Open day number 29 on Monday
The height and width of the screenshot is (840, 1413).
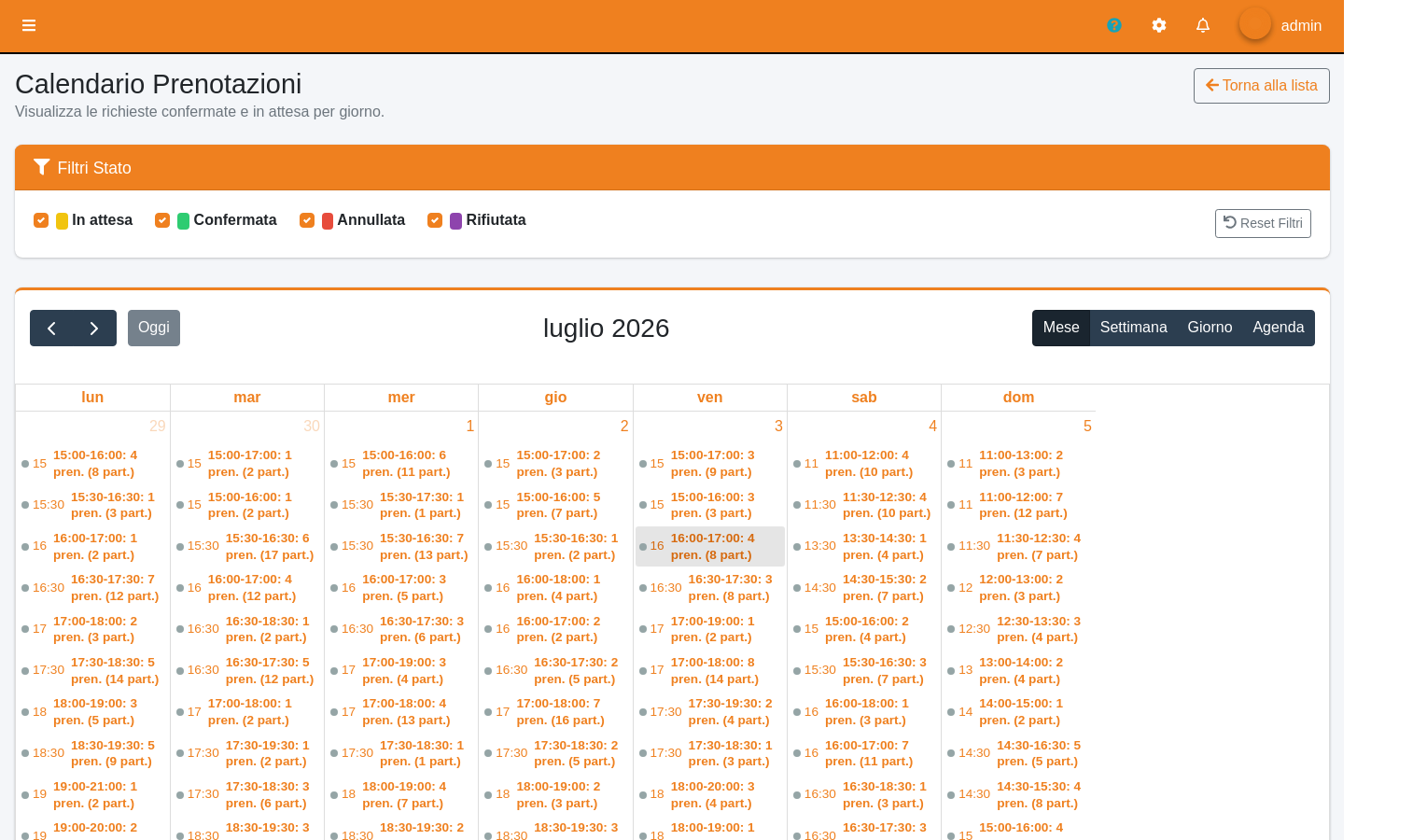pos(158,427)
